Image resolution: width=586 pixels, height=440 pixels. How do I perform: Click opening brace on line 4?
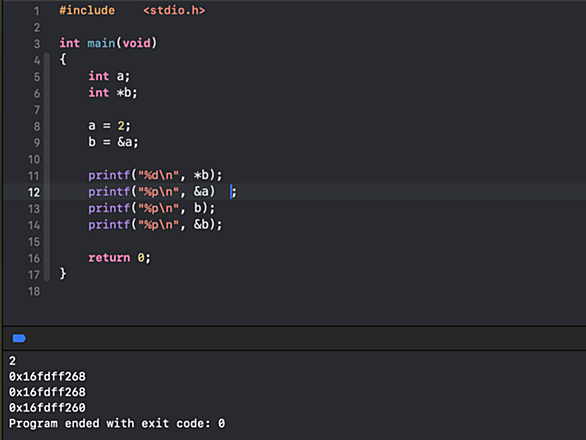click(63, 59)
